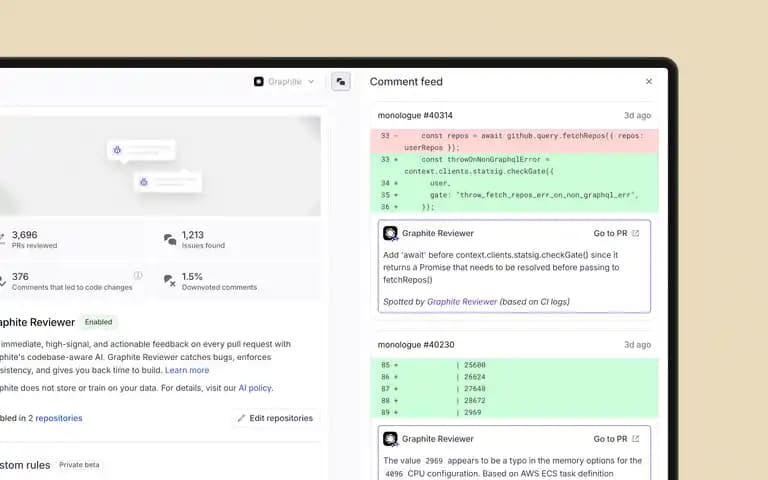Click removed code line 33 in the diff
This screenshot has height=480, width=768.
point(514,142)
